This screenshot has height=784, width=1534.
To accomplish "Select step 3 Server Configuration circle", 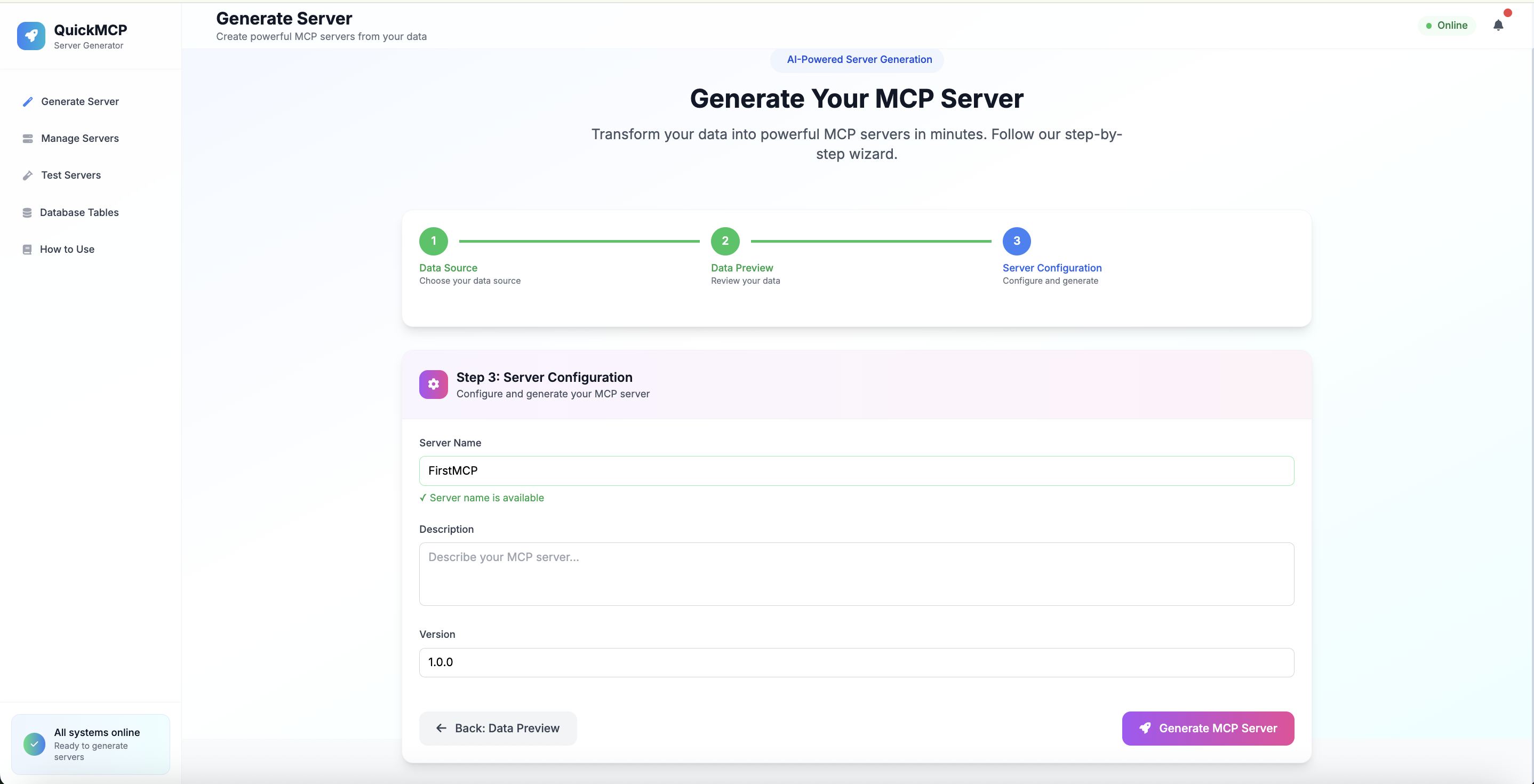I will pos(1017,241).
